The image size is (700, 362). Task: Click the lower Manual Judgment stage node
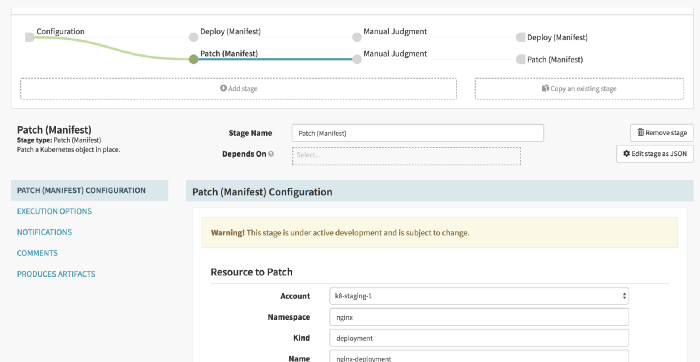pos(357,59)
